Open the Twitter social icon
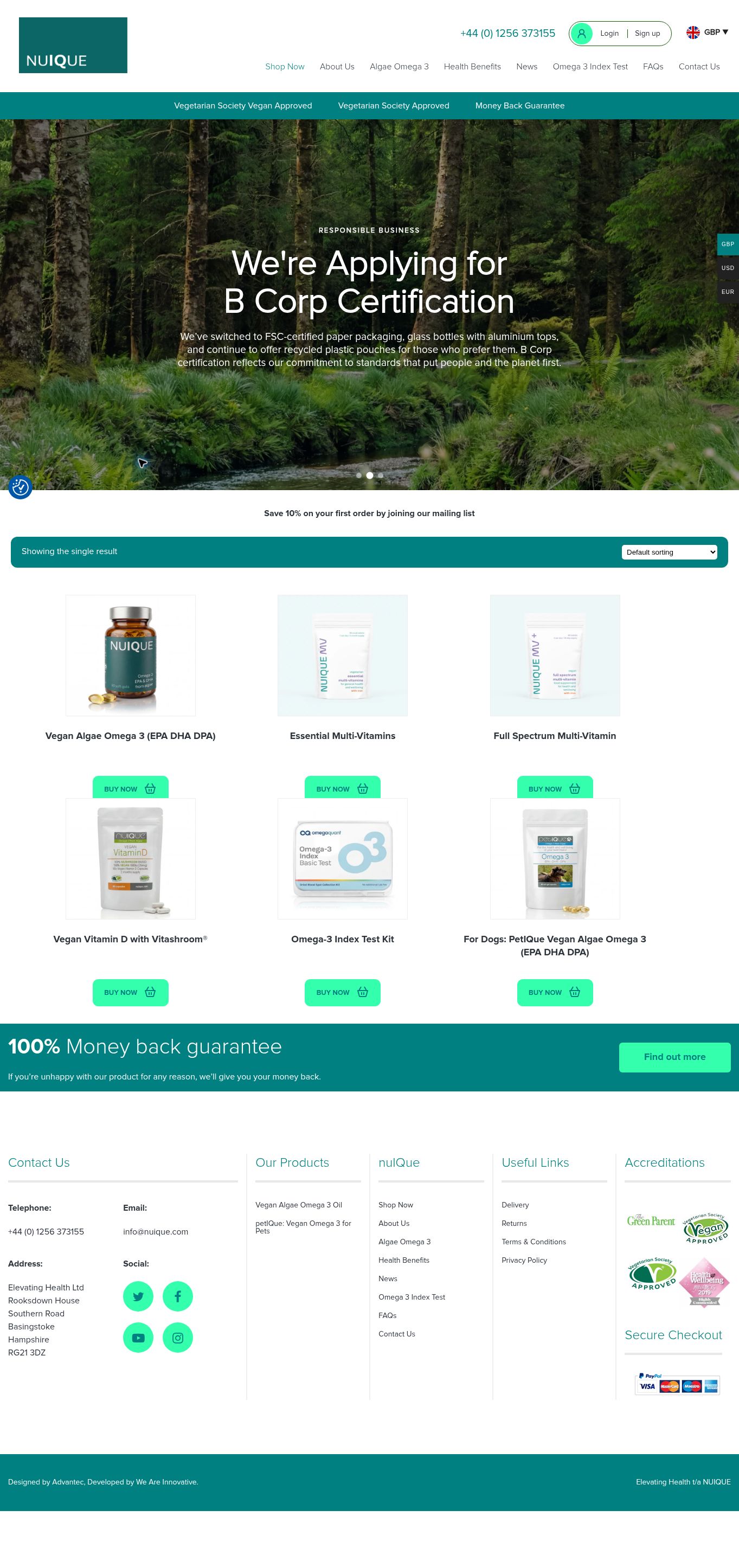The height and width of the screenshot is (1568, 739). (x=138, y=1296)
